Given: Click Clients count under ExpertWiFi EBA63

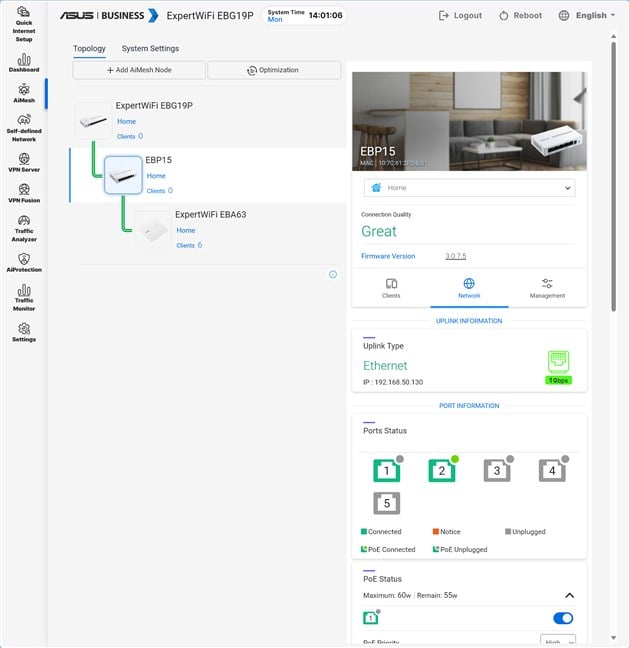Looking at the screenshot, I should tap(189, 245).
